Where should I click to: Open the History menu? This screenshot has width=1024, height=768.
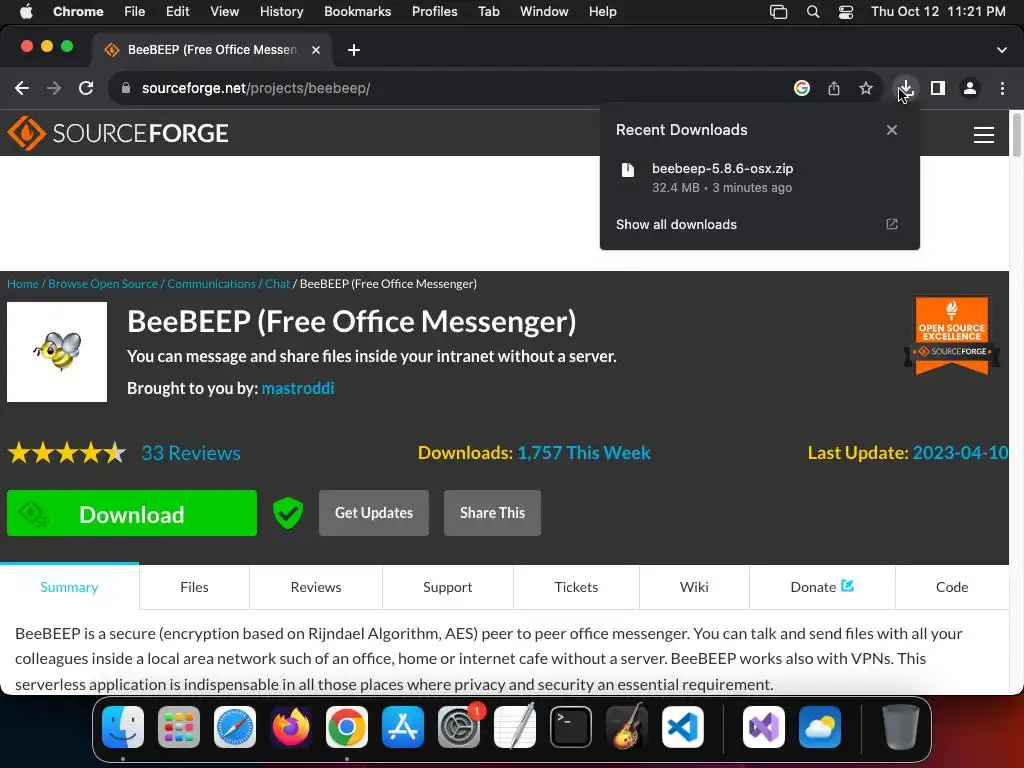click(x=281, y=12)
